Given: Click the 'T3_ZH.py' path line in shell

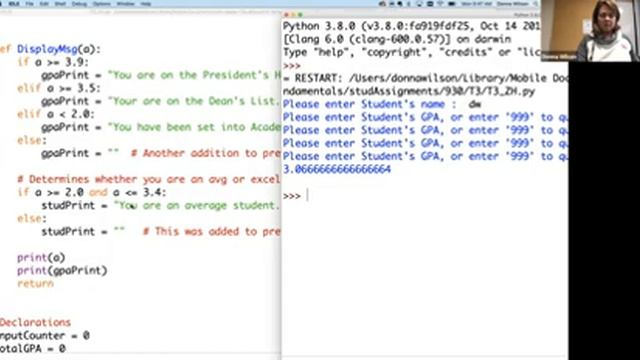Looking at the screenshot, I should tap(409, 91).
